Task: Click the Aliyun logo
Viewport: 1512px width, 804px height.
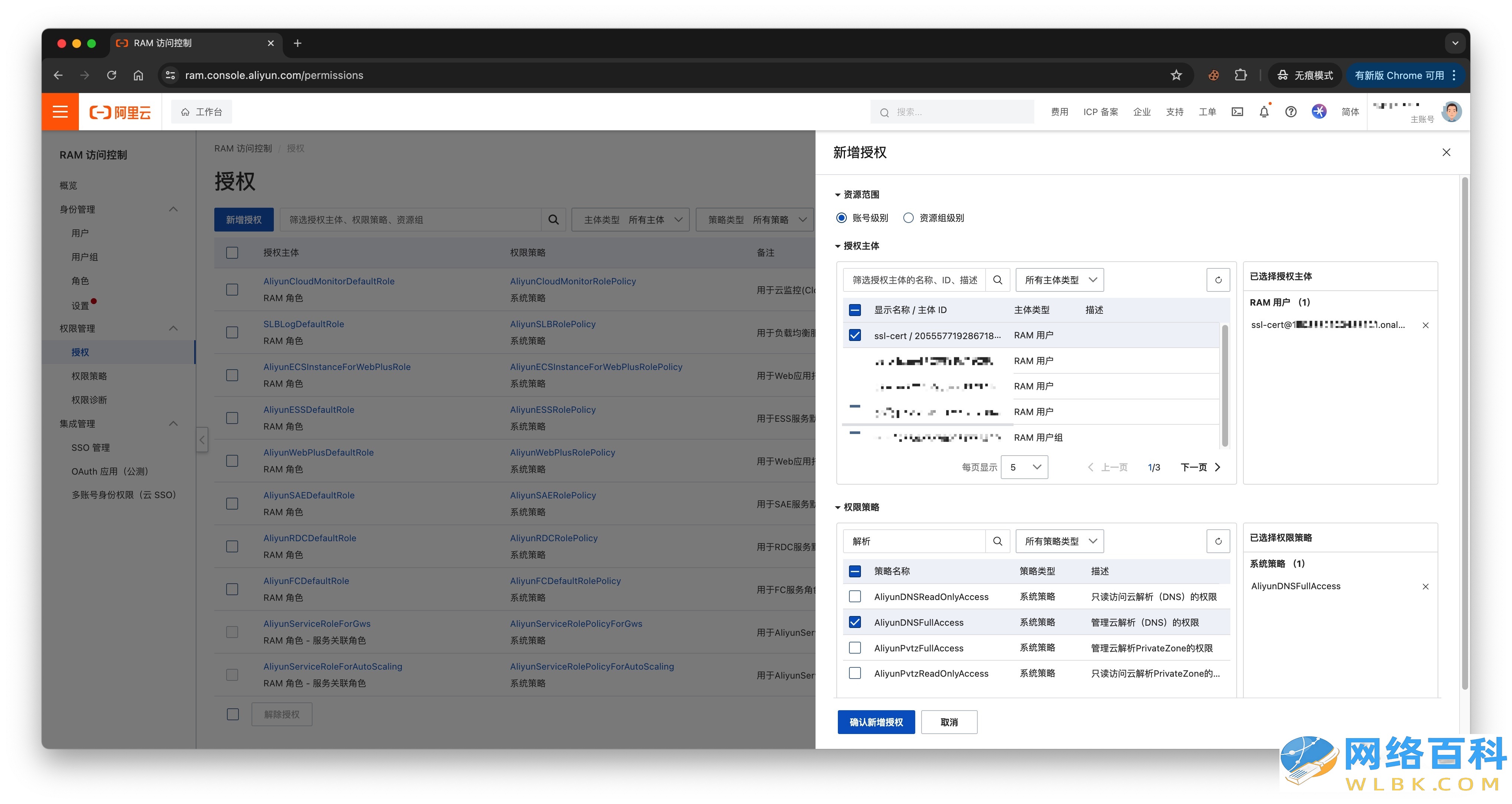Action: [120, 112]
